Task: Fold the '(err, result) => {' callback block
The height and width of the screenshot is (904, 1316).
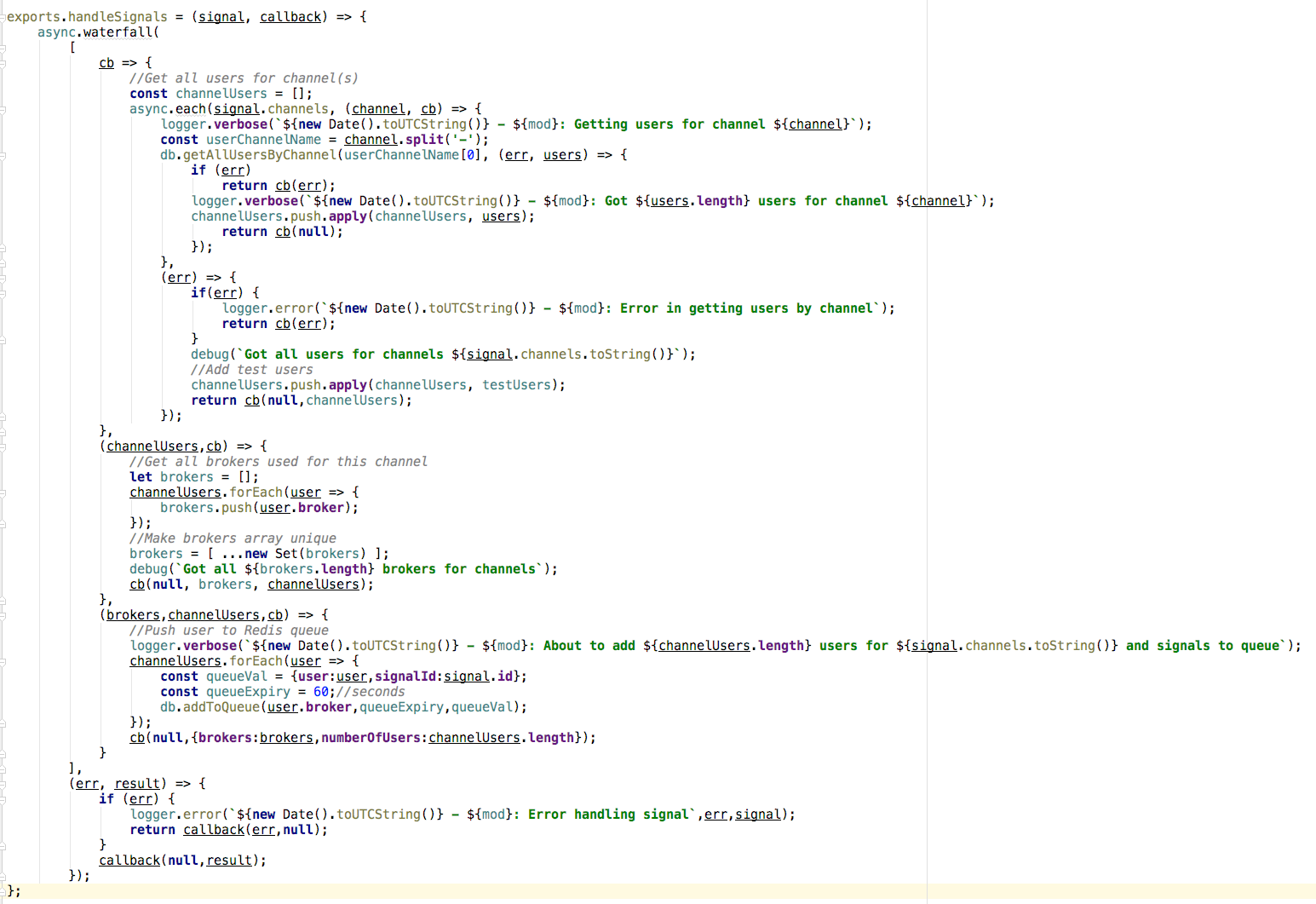Action: pyautogui.click(x=3, y=784)
